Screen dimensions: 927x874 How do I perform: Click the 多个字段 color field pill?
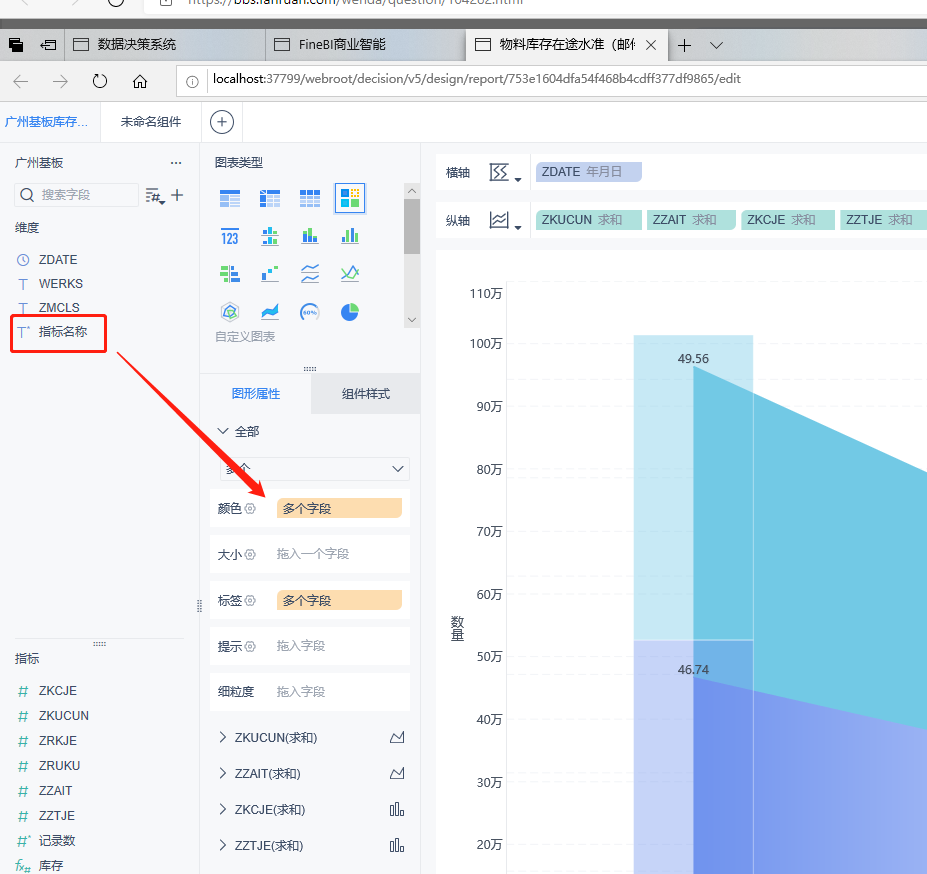click(339, 508)
